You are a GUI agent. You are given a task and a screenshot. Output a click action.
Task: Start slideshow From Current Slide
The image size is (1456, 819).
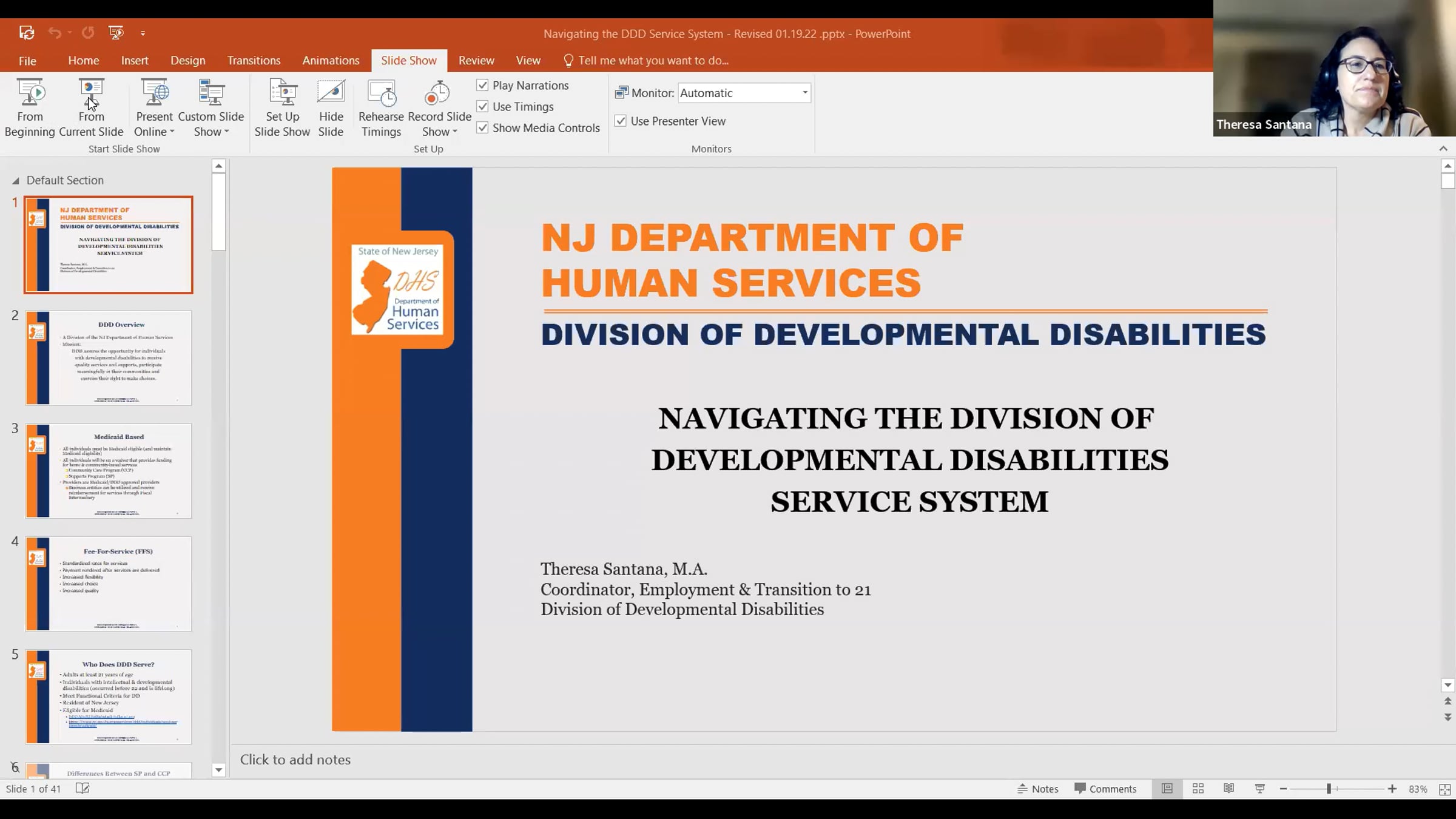(91, 108)
